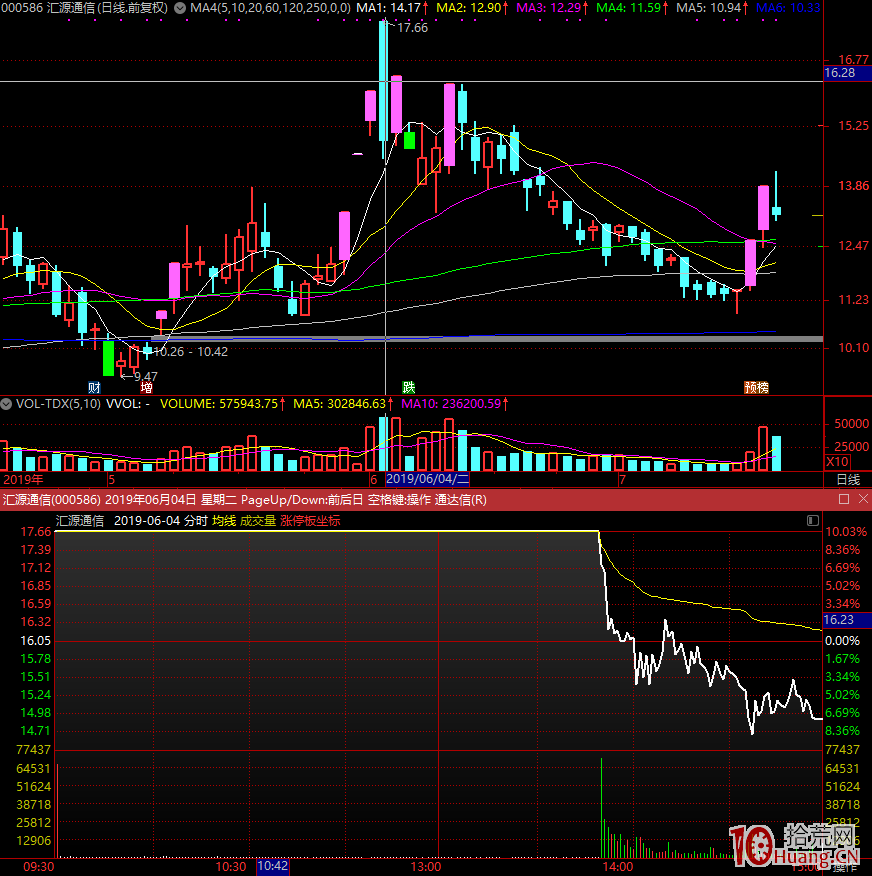This screenshot has width=872, height=876.
Task: Open the VOL-TDX indicator dropdown circle icon
Action: point(6,404)
